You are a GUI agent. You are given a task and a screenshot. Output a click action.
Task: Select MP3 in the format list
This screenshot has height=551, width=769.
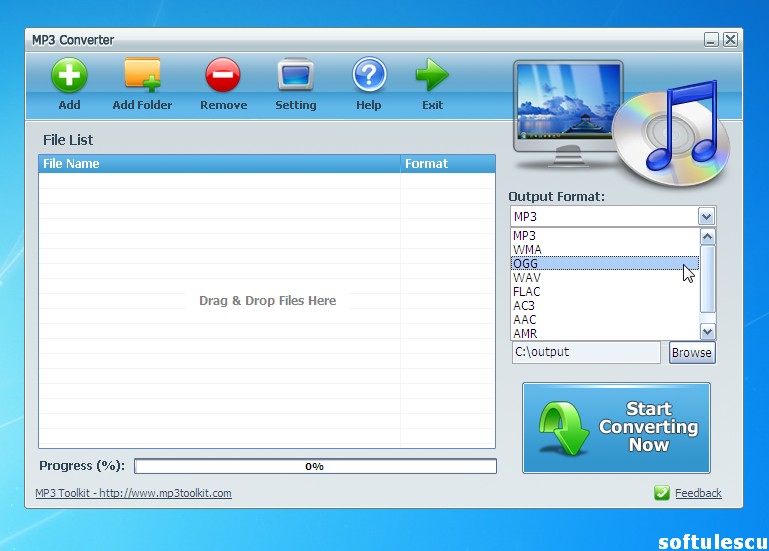[x=605, y=236]
